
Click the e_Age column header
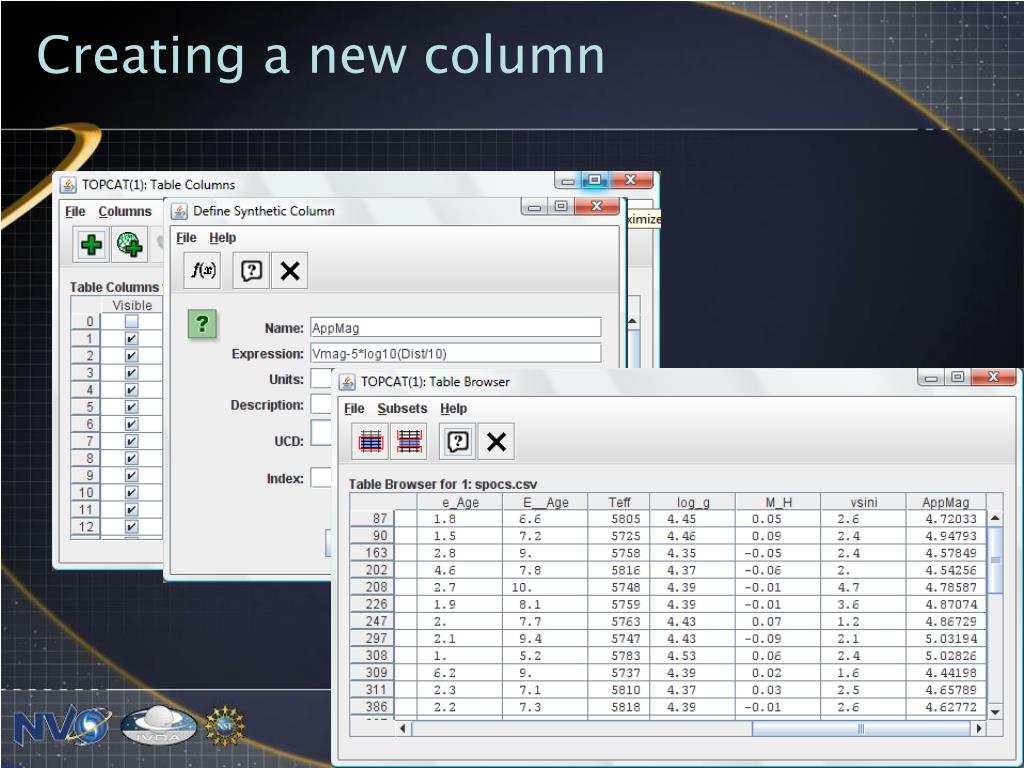(x=460, y=502)
